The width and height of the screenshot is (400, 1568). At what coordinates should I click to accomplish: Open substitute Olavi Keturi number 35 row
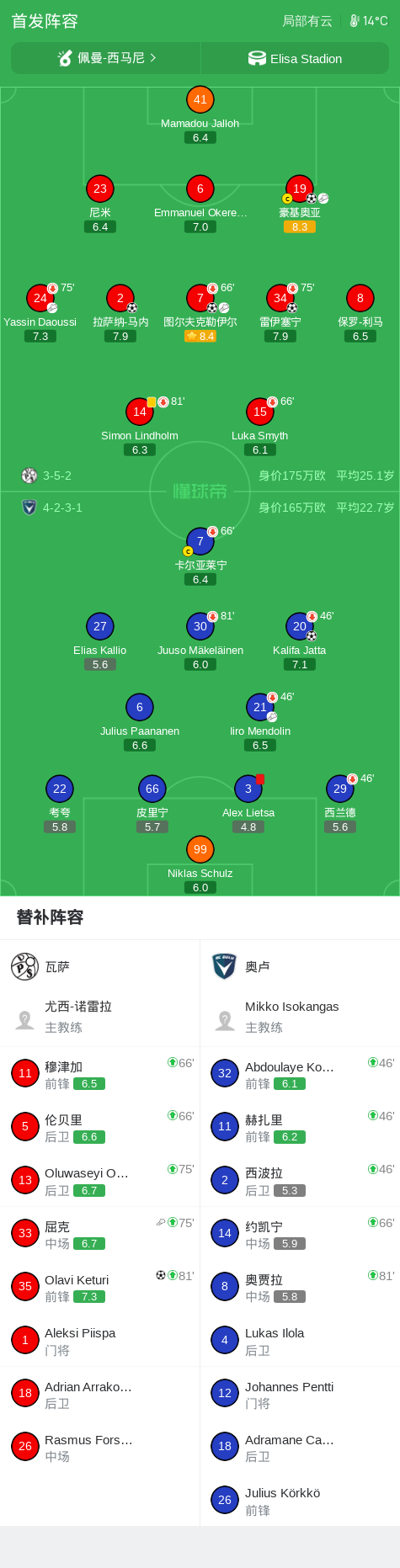pos(99,1286)
